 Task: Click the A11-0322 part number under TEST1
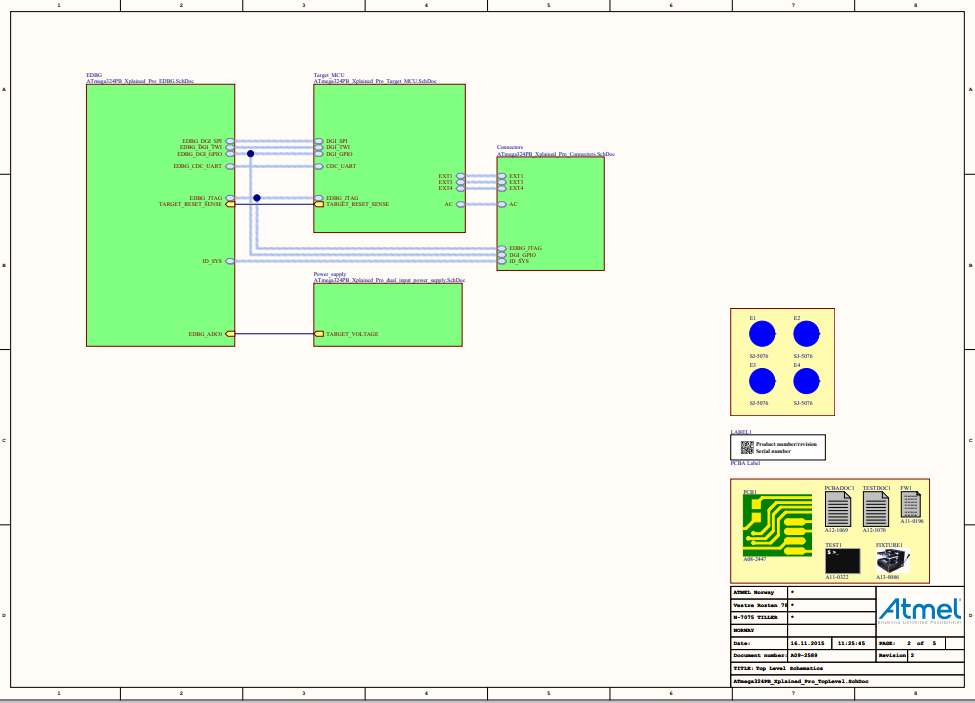coord(837,577)
